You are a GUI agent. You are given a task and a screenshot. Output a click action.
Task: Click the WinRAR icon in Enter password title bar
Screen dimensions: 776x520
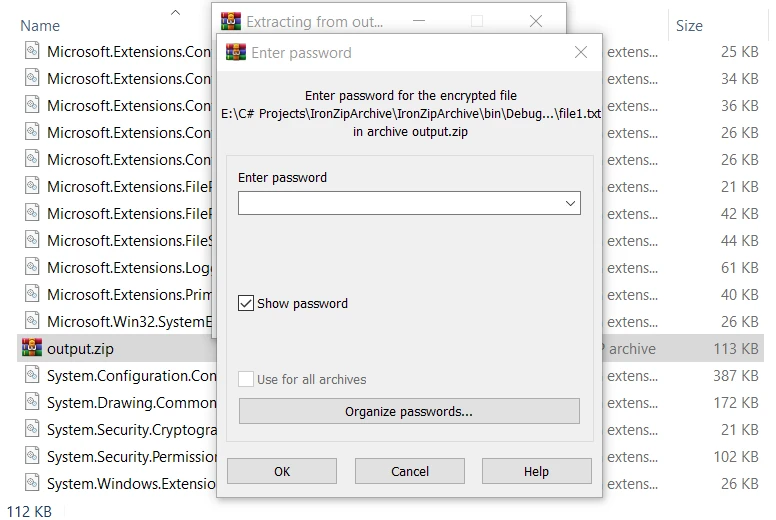coord(236,53)
